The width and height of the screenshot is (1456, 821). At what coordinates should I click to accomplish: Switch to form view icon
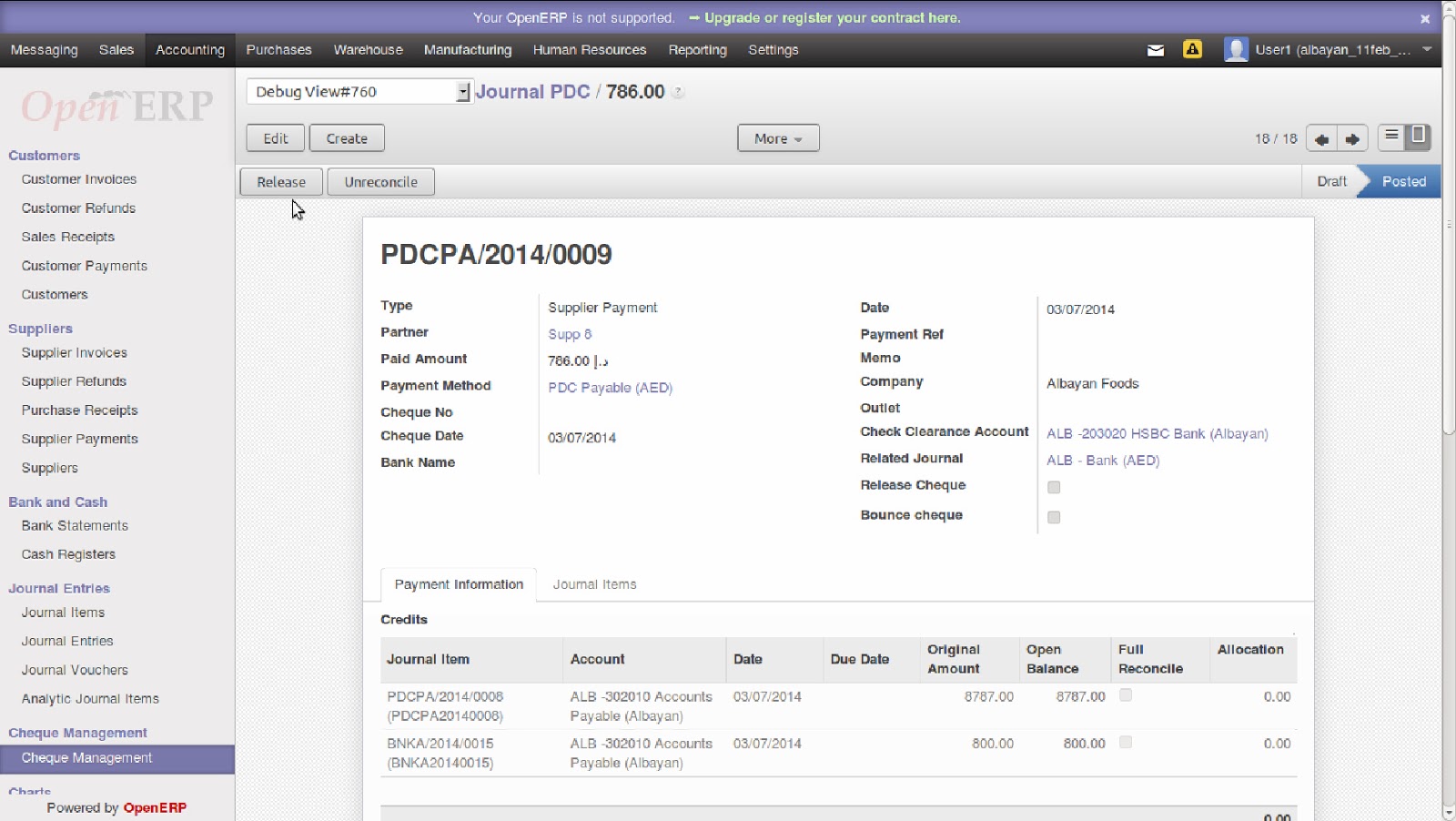[x=1418, y=137]
